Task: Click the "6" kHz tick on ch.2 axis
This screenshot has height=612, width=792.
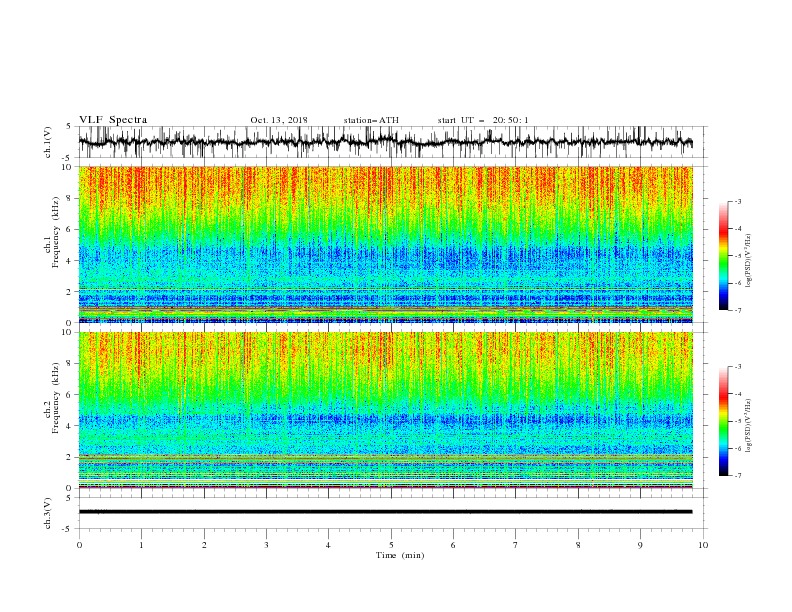Action: (x=70, y=395)
